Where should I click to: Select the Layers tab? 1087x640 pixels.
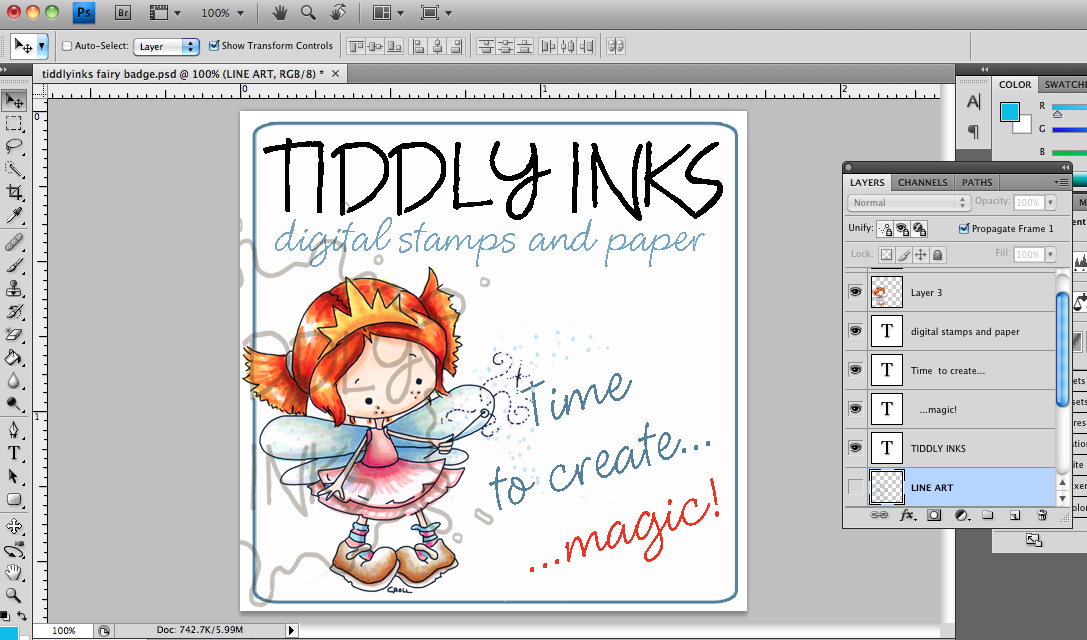coord(867,182)
